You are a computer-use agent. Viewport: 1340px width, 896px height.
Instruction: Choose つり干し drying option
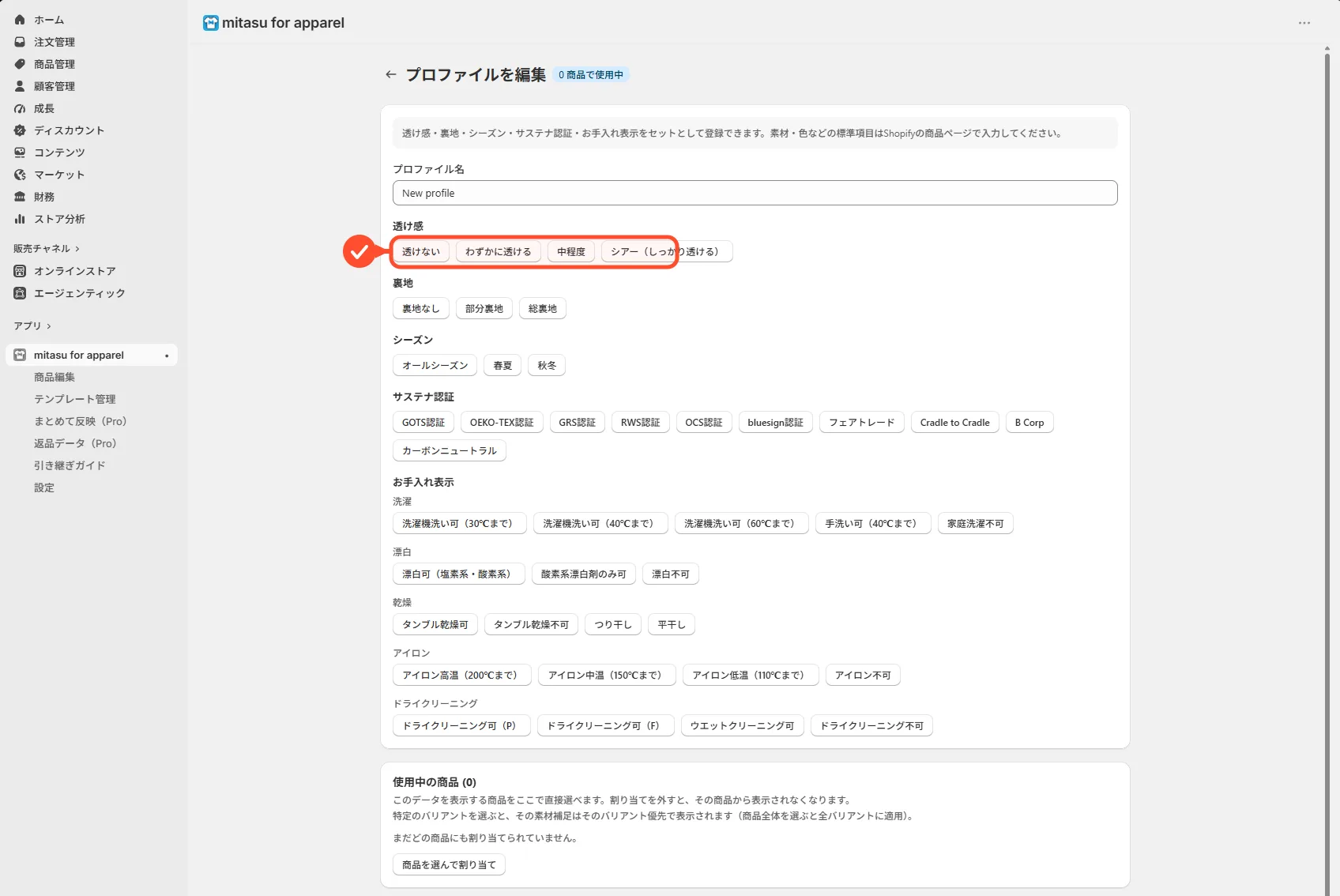[613, 625]
